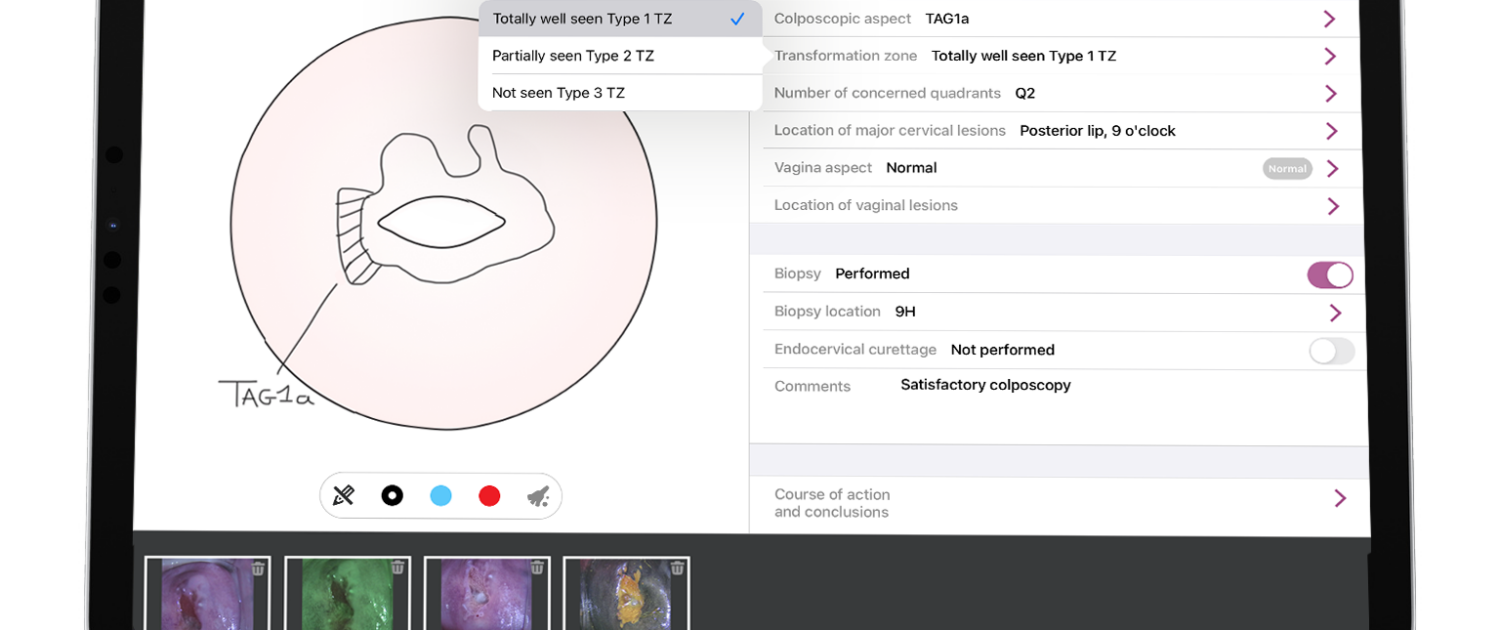Open Transformation zone row chevron

click(x=1330, y=56)
